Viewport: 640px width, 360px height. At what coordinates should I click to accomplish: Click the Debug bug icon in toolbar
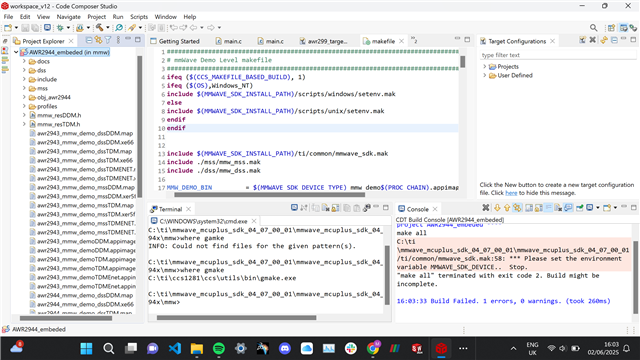coord(60,28)
